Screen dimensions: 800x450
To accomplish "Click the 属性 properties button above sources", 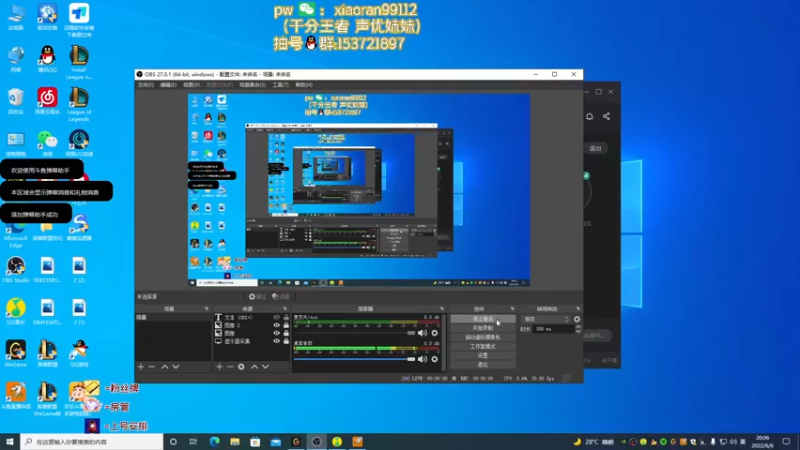I will coord(258,296).
